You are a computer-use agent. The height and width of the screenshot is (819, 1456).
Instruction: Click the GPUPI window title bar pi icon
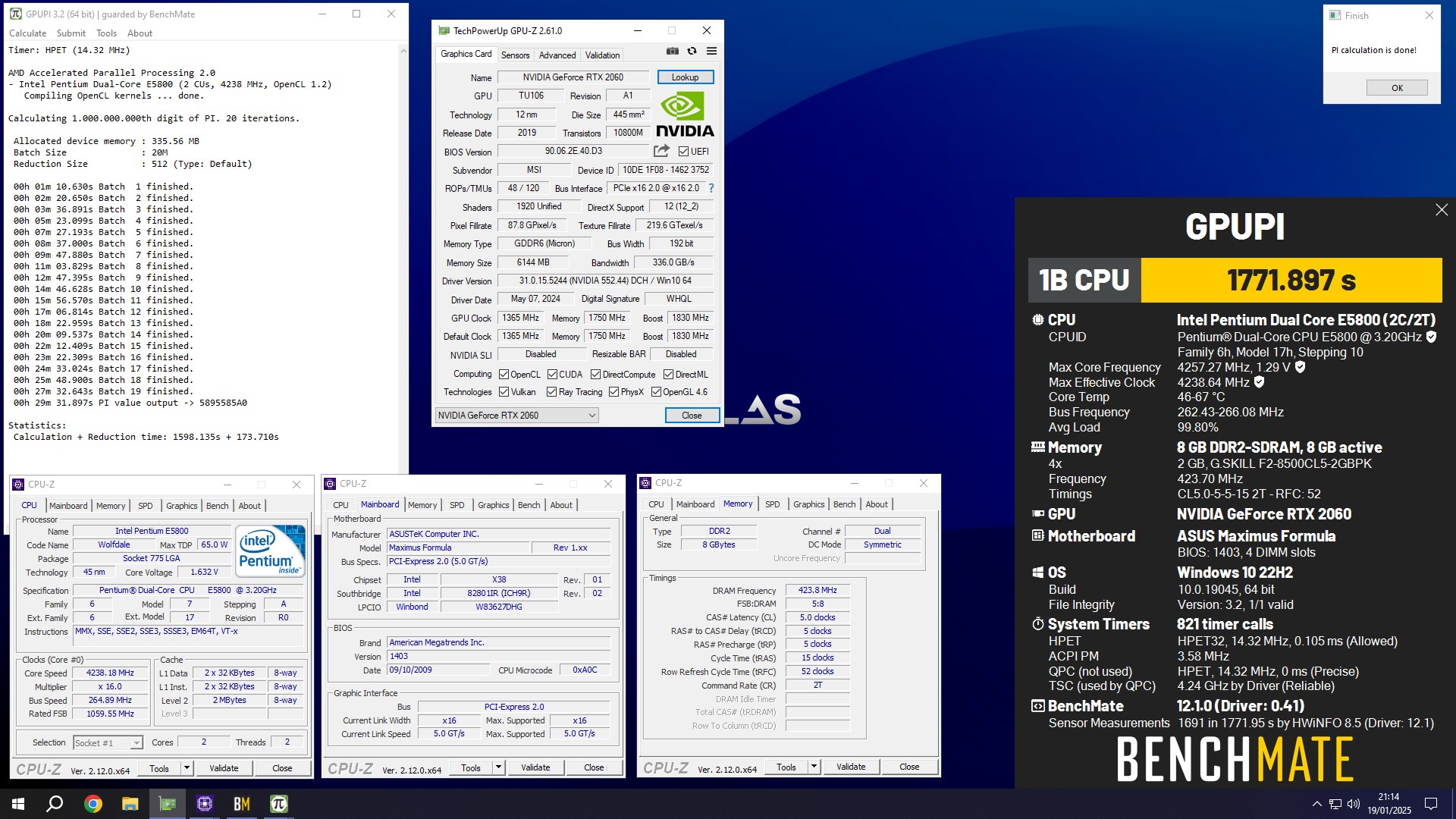15,14
